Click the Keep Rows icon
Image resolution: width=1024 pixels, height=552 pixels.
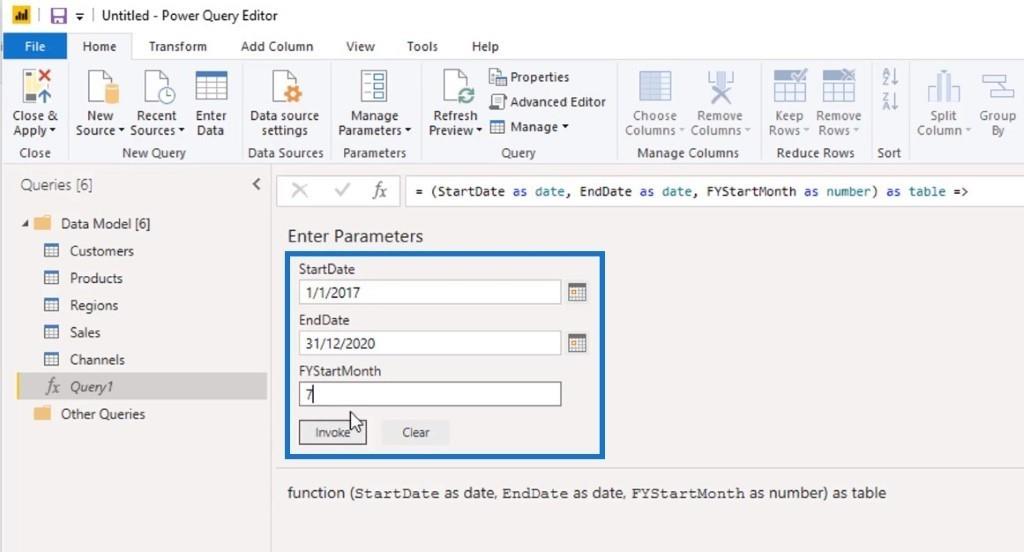tap(790, 86)
